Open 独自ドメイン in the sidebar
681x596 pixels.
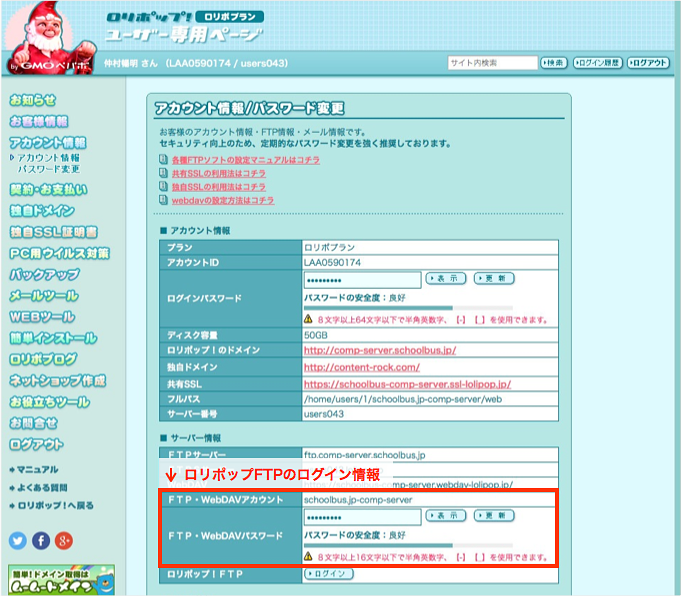click(x=42, y=211)
